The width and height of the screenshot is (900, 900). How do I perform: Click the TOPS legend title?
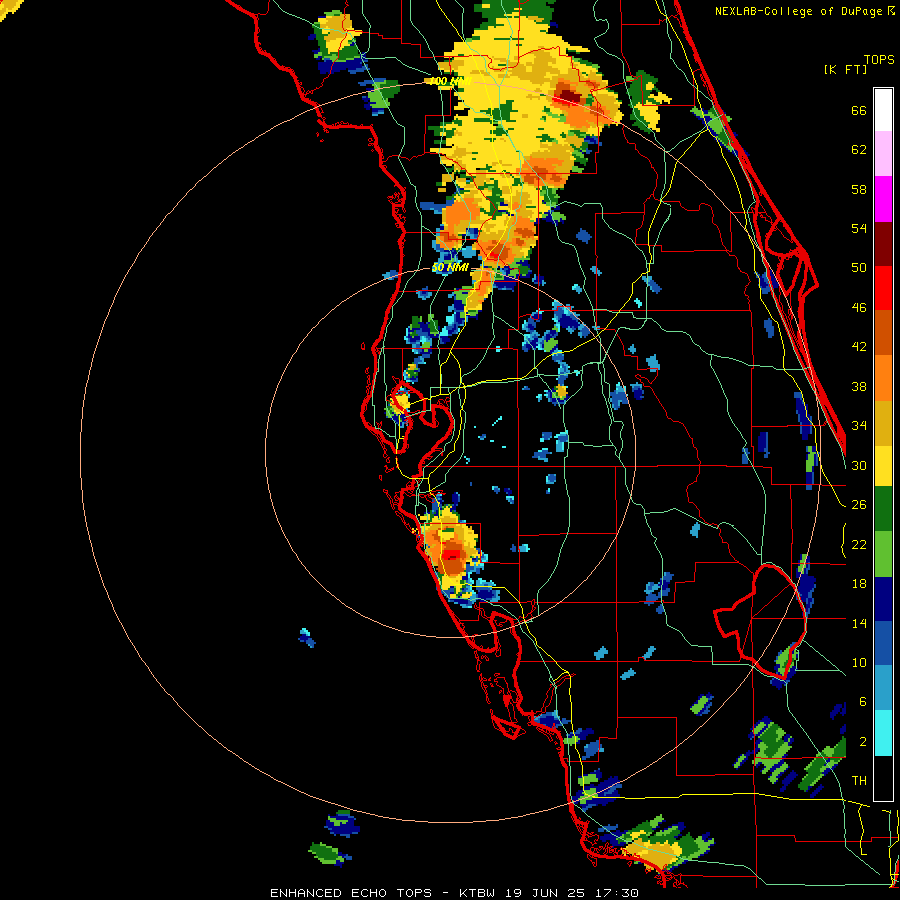[x=879, y=59]
